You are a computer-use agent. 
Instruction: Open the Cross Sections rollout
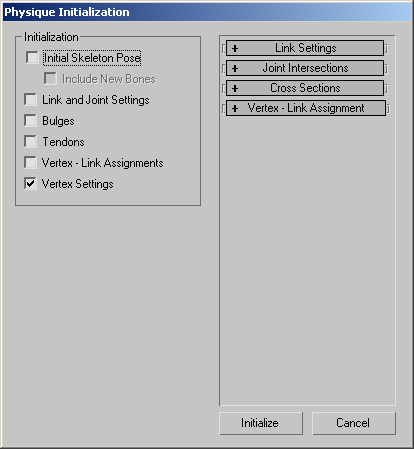tap(305, 88)
